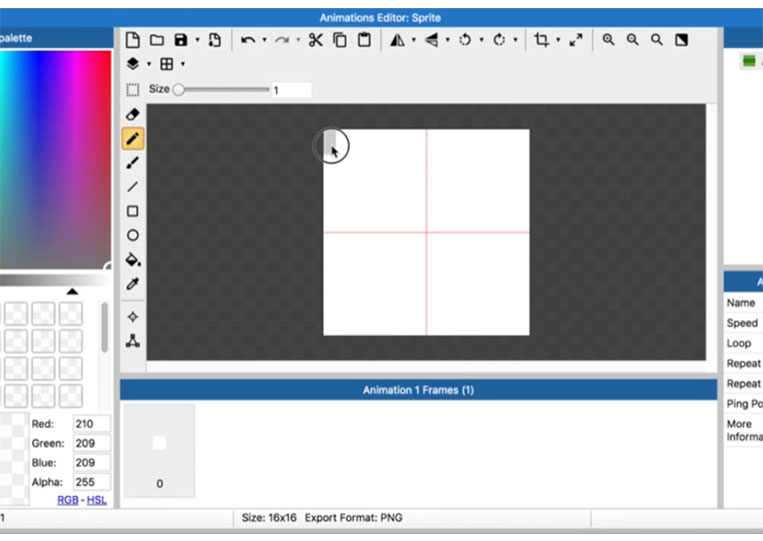
Task: Click the palette swatches scrollbar
Action: pos(104,327)
